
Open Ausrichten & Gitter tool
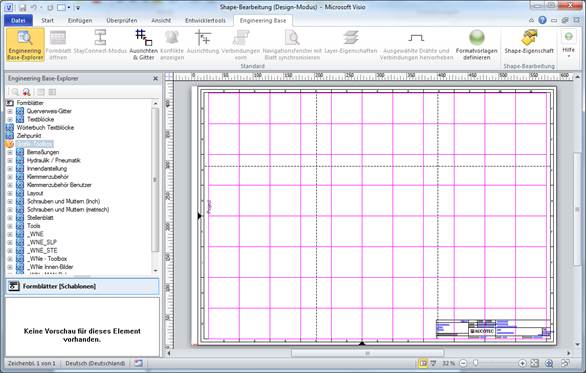[144, 45]
